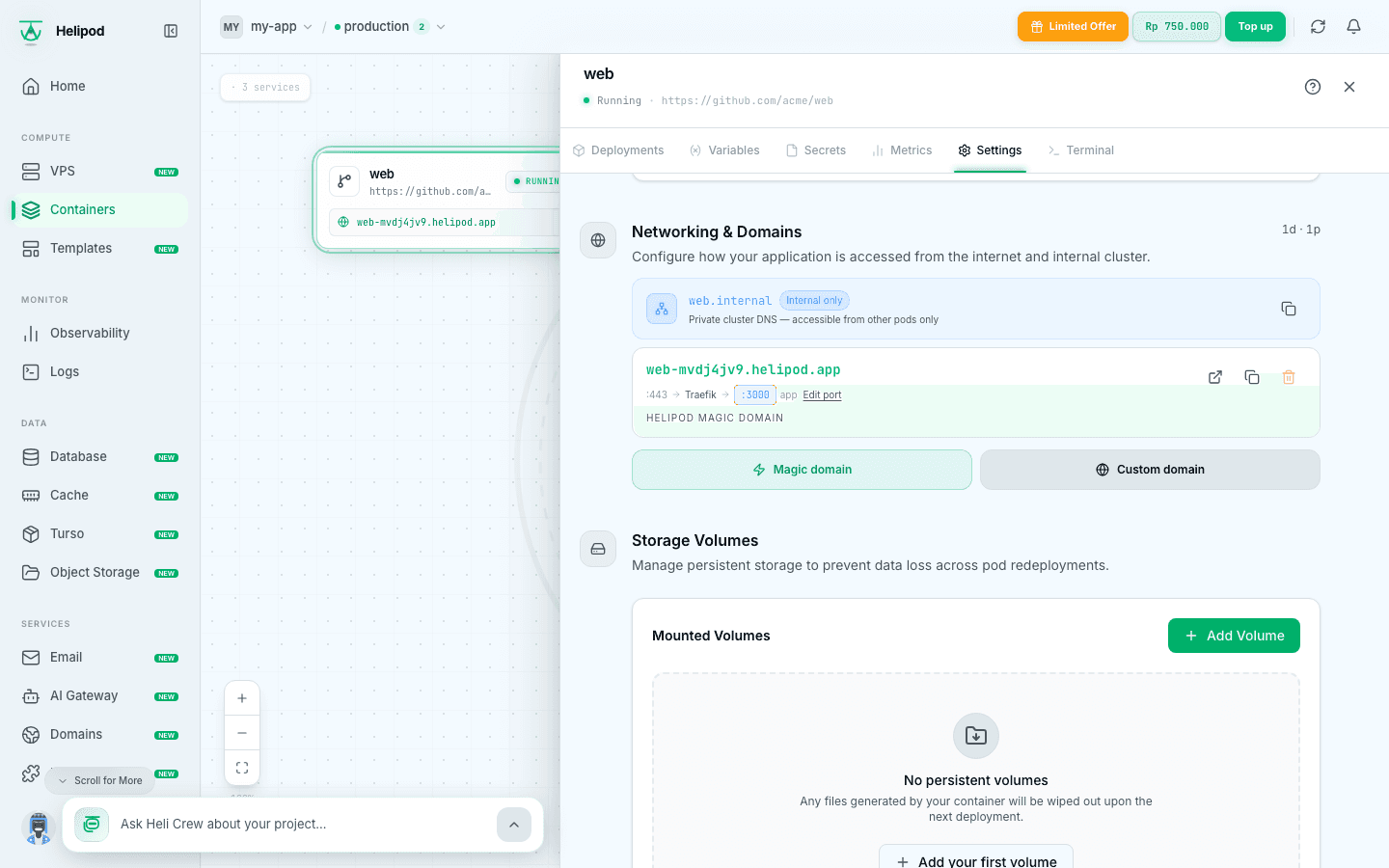The width and height of the screenshot is (1389, 868).
Task: Click the Internal only badge
Action: tap(814, 301)
